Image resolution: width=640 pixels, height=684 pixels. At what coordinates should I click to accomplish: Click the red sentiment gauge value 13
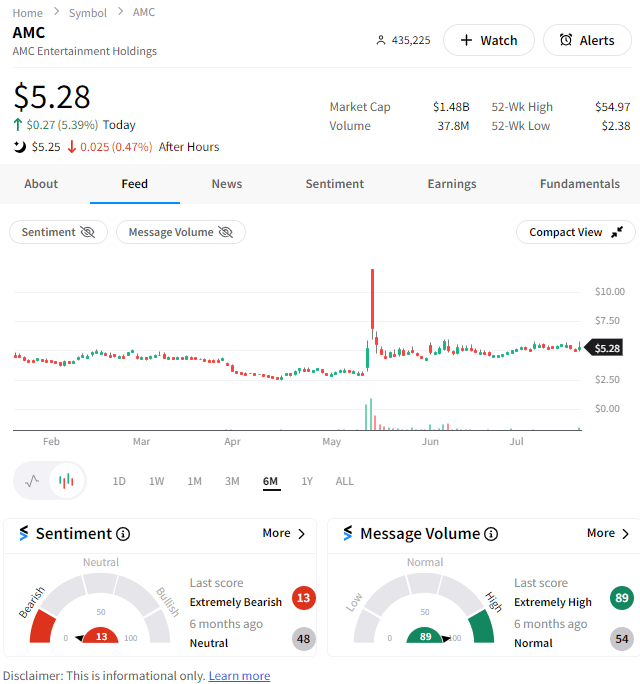tap(101, 636)
